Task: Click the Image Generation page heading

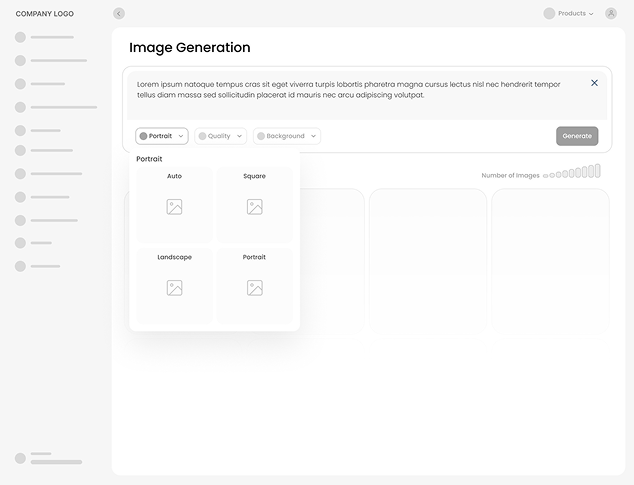Action: [x=189, y=48]
